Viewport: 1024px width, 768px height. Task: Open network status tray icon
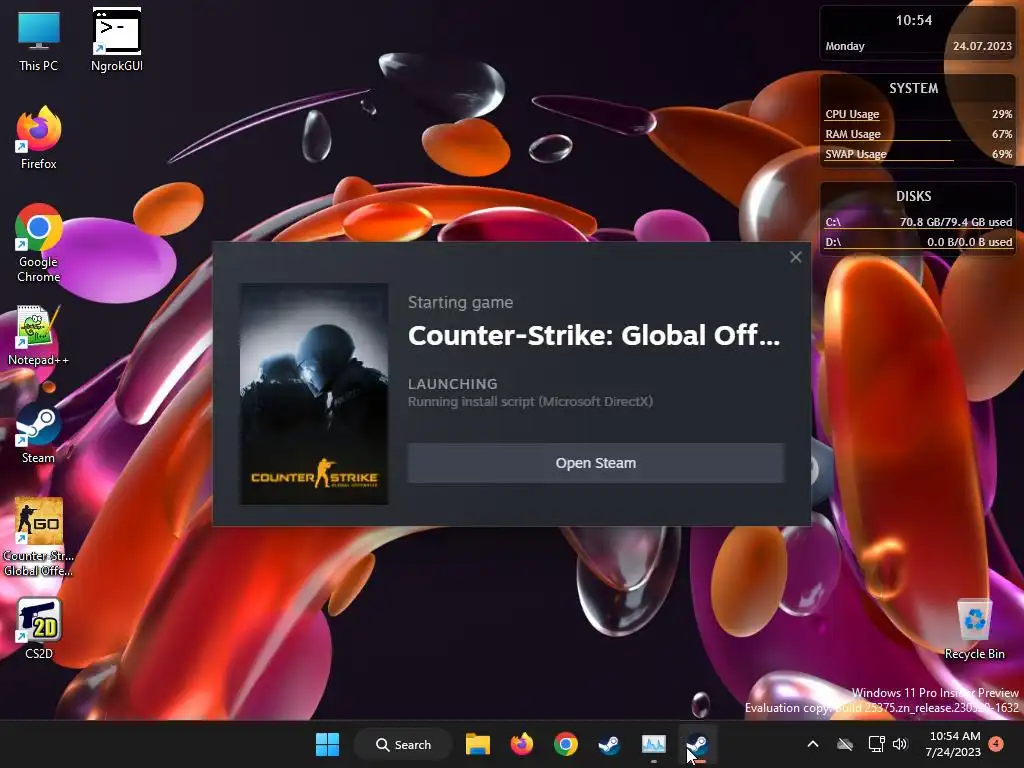[x=876, y=744]
